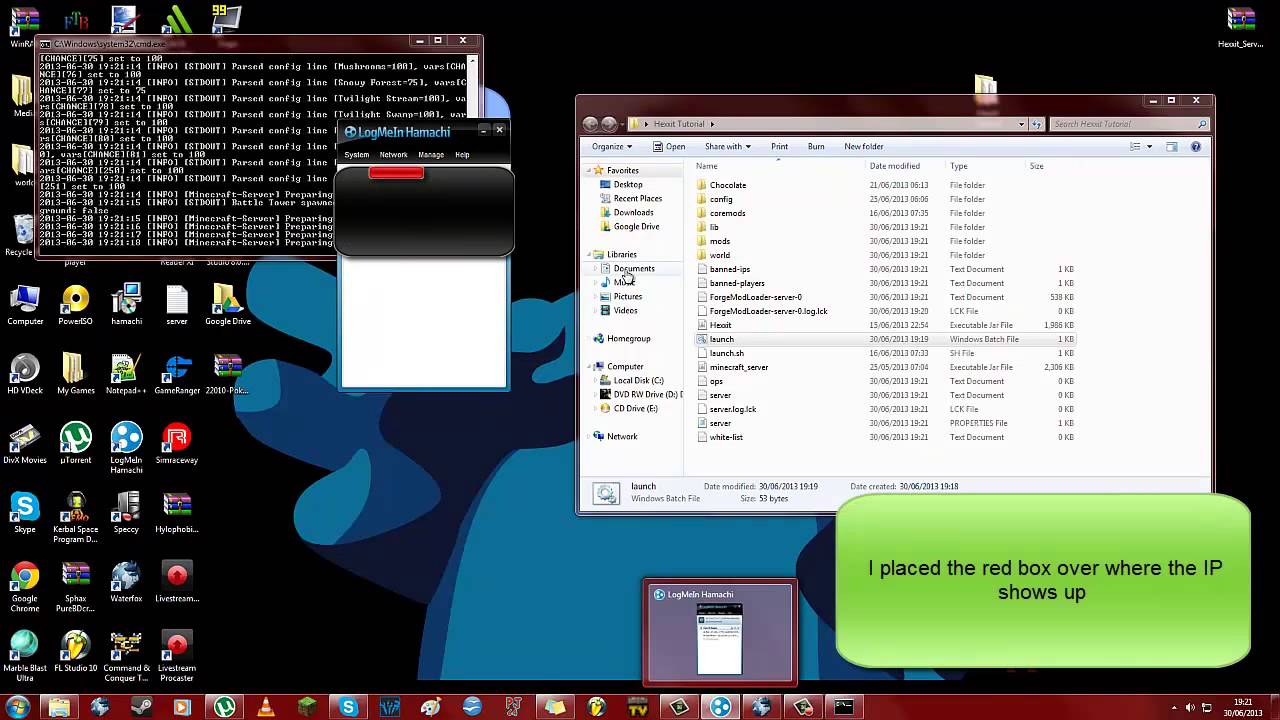Click the Burn toolbar button
The height and width of the screenshot is (720, 1280).
pos(816,147)
